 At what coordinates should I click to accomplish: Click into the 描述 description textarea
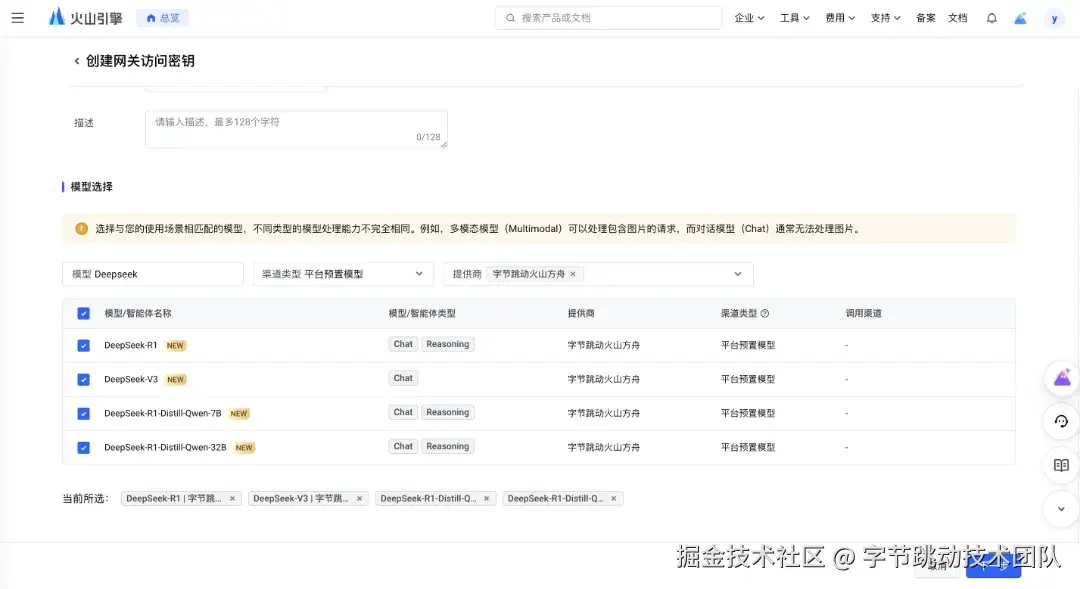pos(296,129)
